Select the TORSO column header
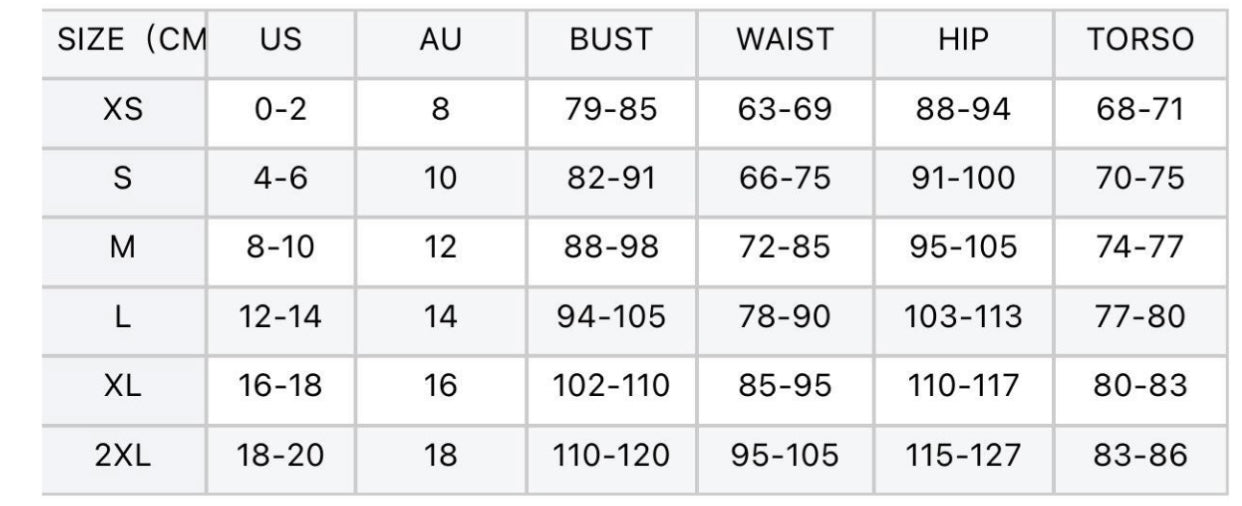 click(1140, 40)
